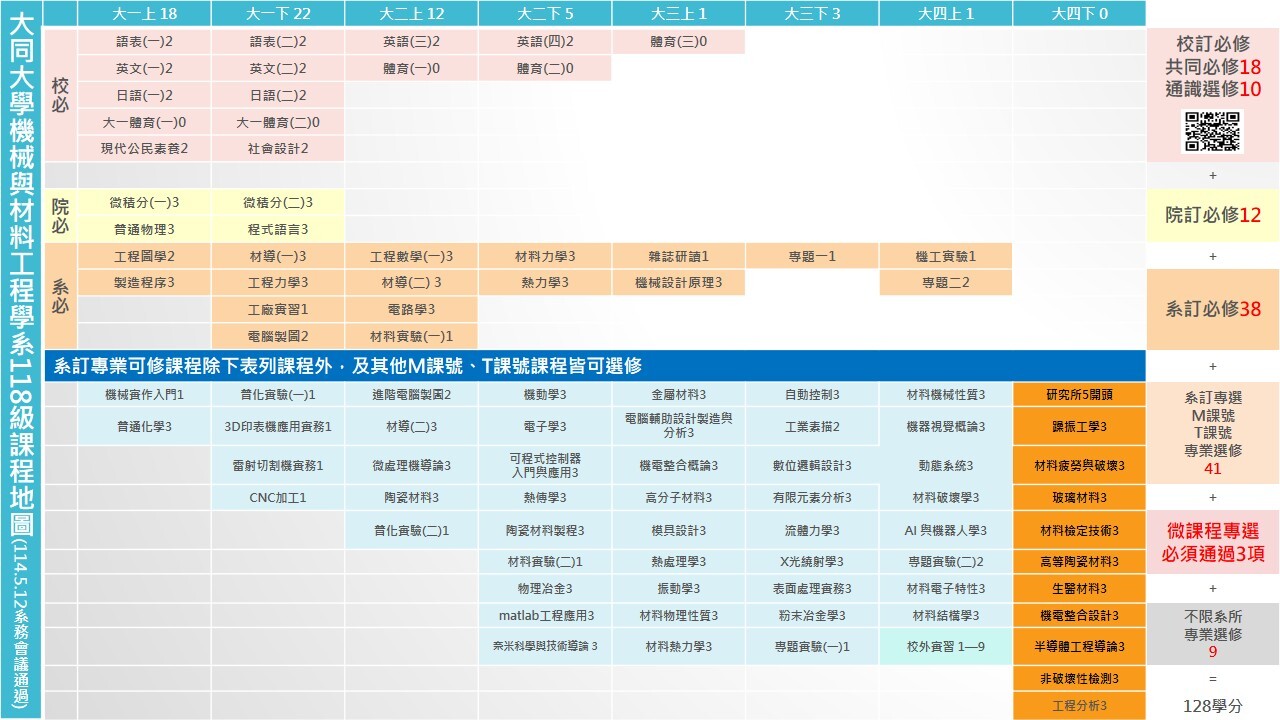Click the matlab工程應用3 elective cell

tap(545, 615)
